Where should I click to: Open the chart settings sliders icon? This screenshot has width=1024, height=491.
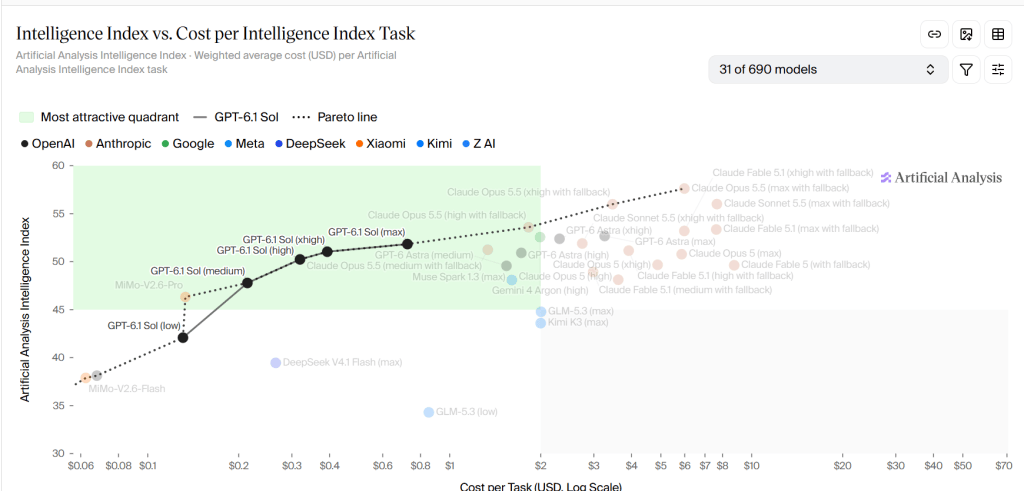[998, 70]
